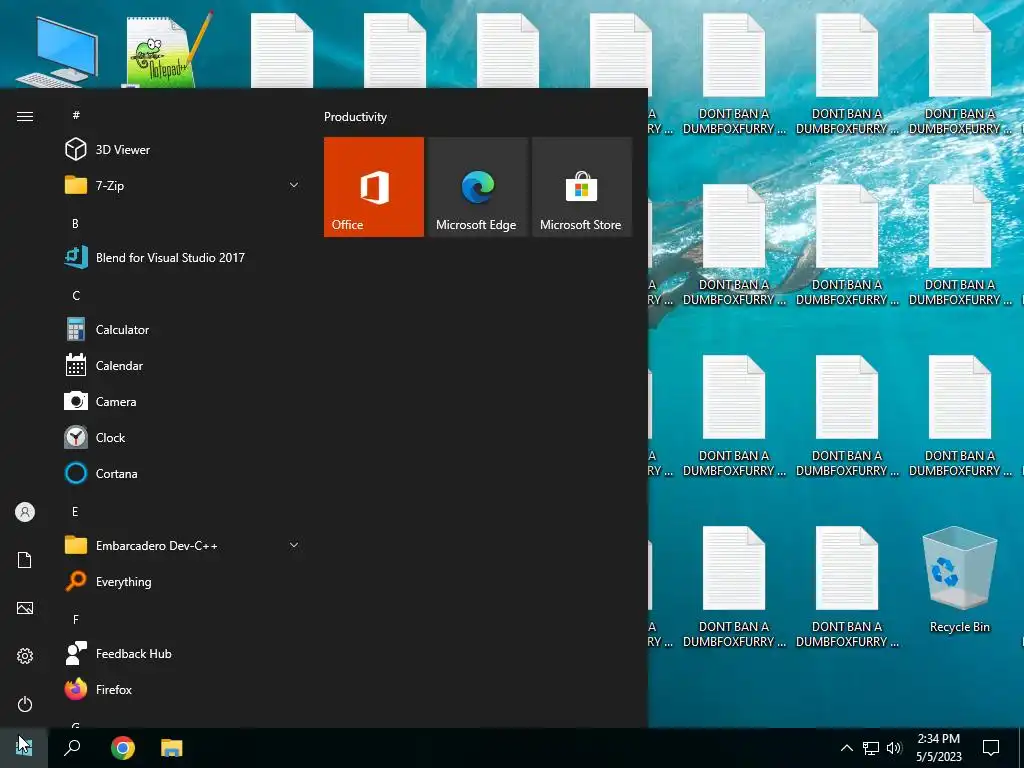Screen dimensions: 1024x768
Task: Click the Office tile
Action: click(374, 187)
